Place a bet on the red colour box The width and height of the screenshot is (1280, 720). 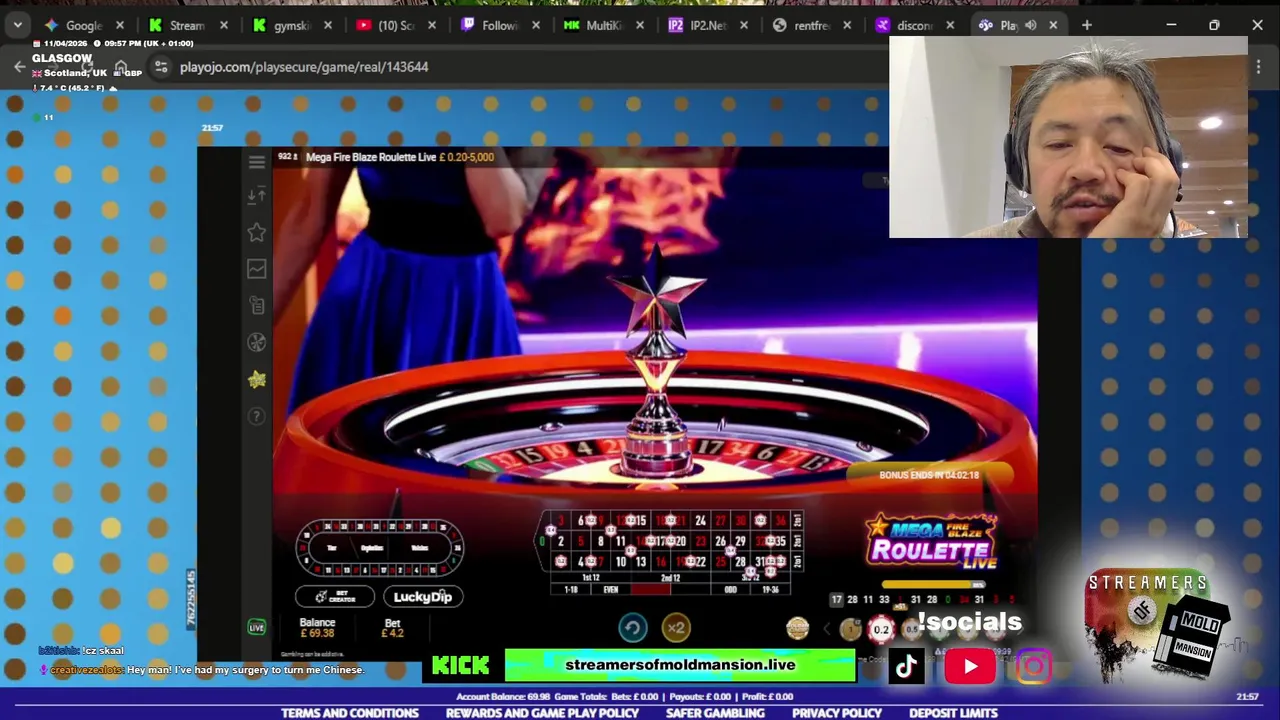[651, 589]
